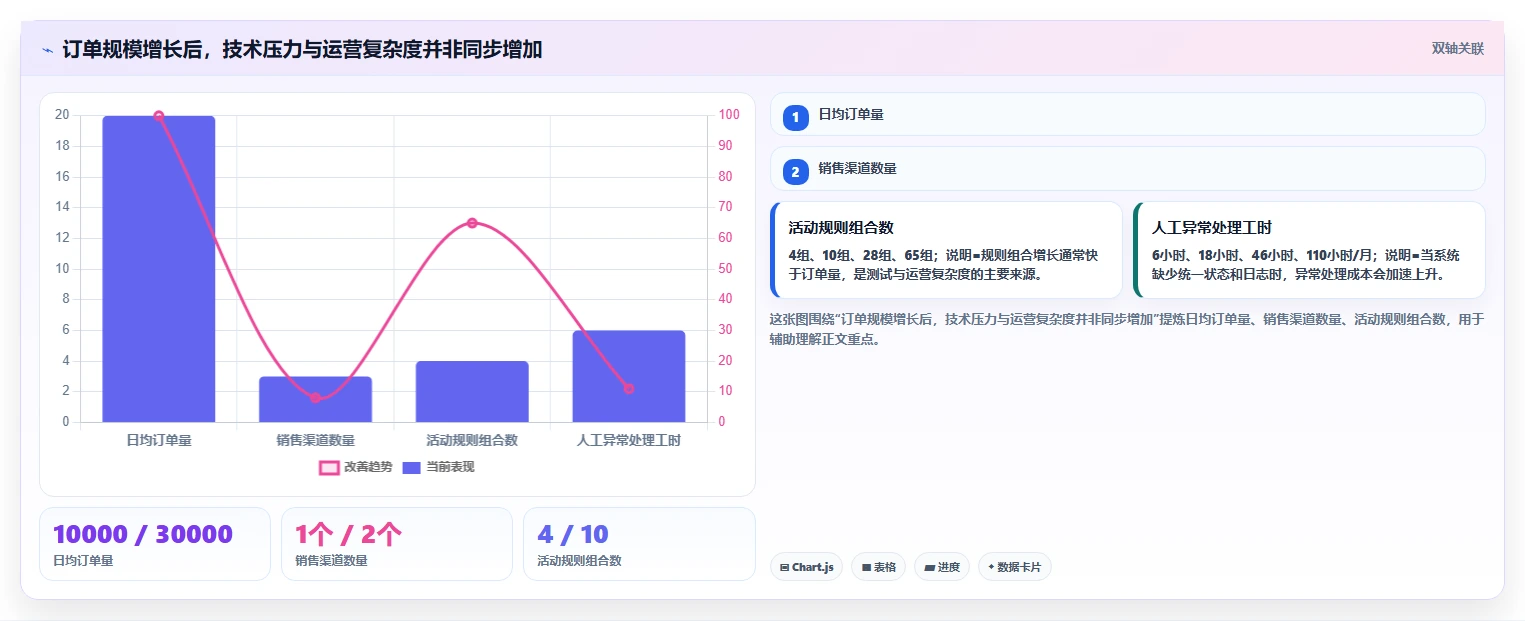Open the 活动规则组合数 card
Image resolution: width=1525 pixels, height=621 pixels.
coord(946,250)
